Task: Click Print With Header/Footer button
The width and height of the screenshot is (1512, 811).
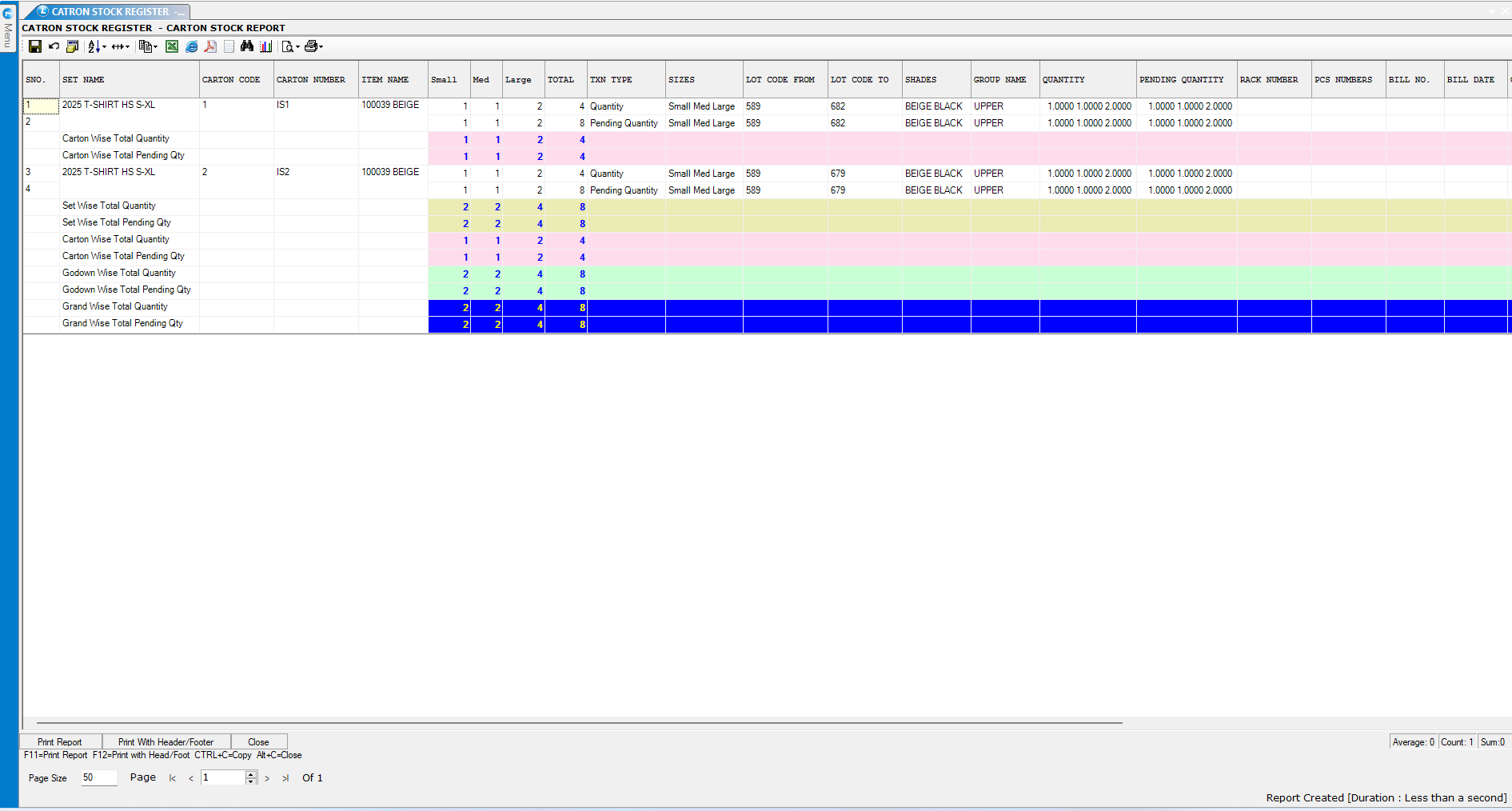Action: pyautogui.click(x=166, y=741)
